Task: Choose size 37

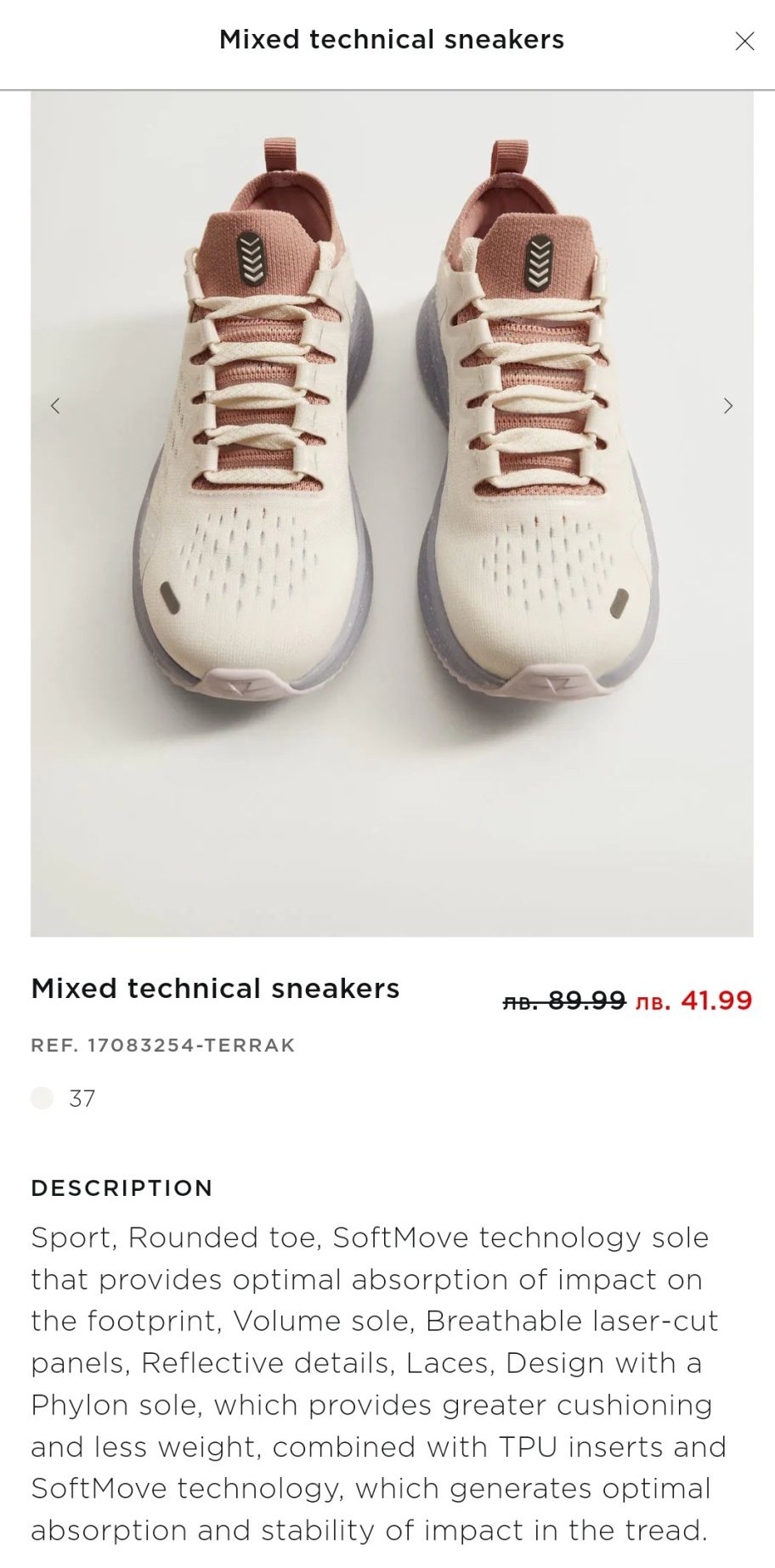Action: (82, 1098)
